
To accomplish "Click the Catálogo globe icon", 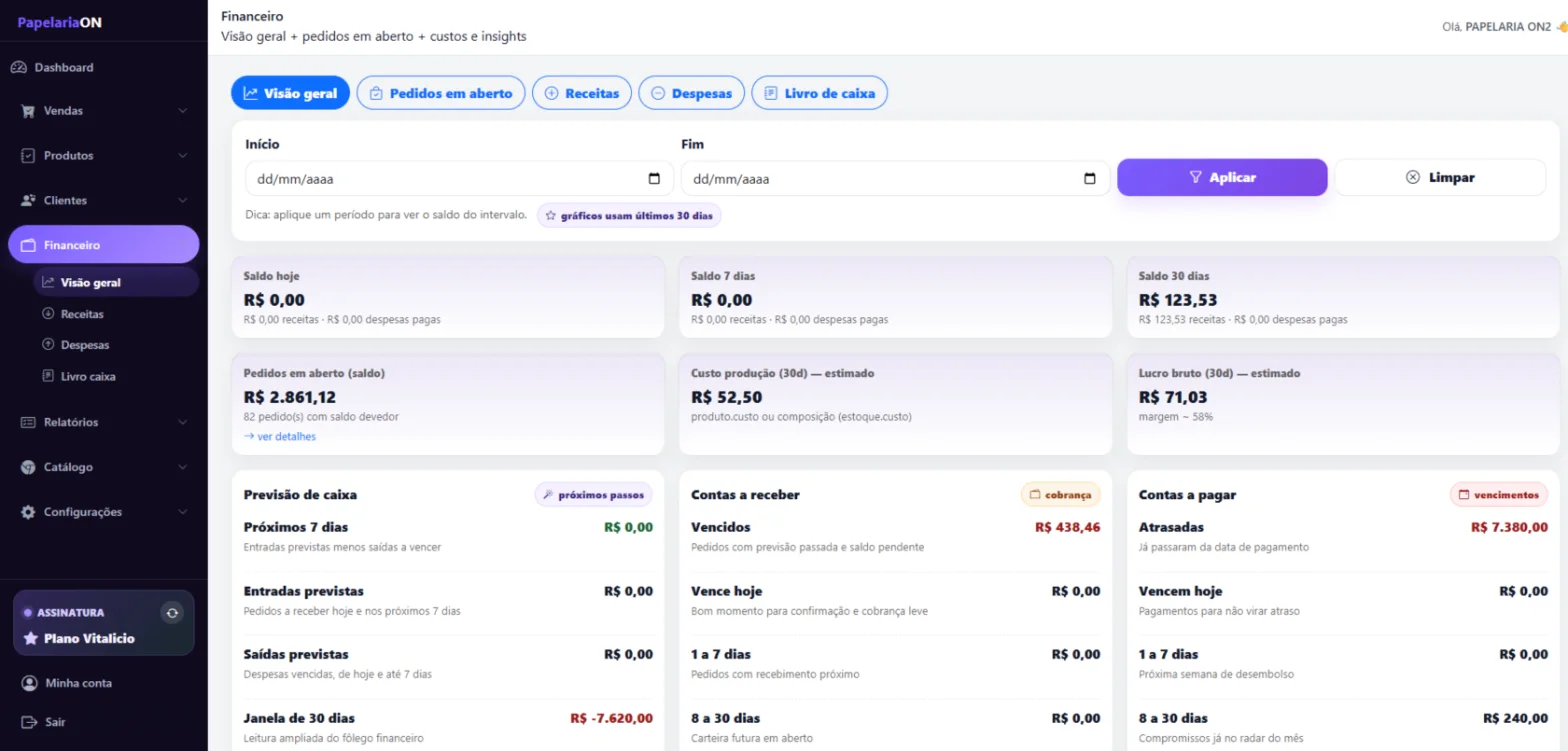I will click(28, 467).
